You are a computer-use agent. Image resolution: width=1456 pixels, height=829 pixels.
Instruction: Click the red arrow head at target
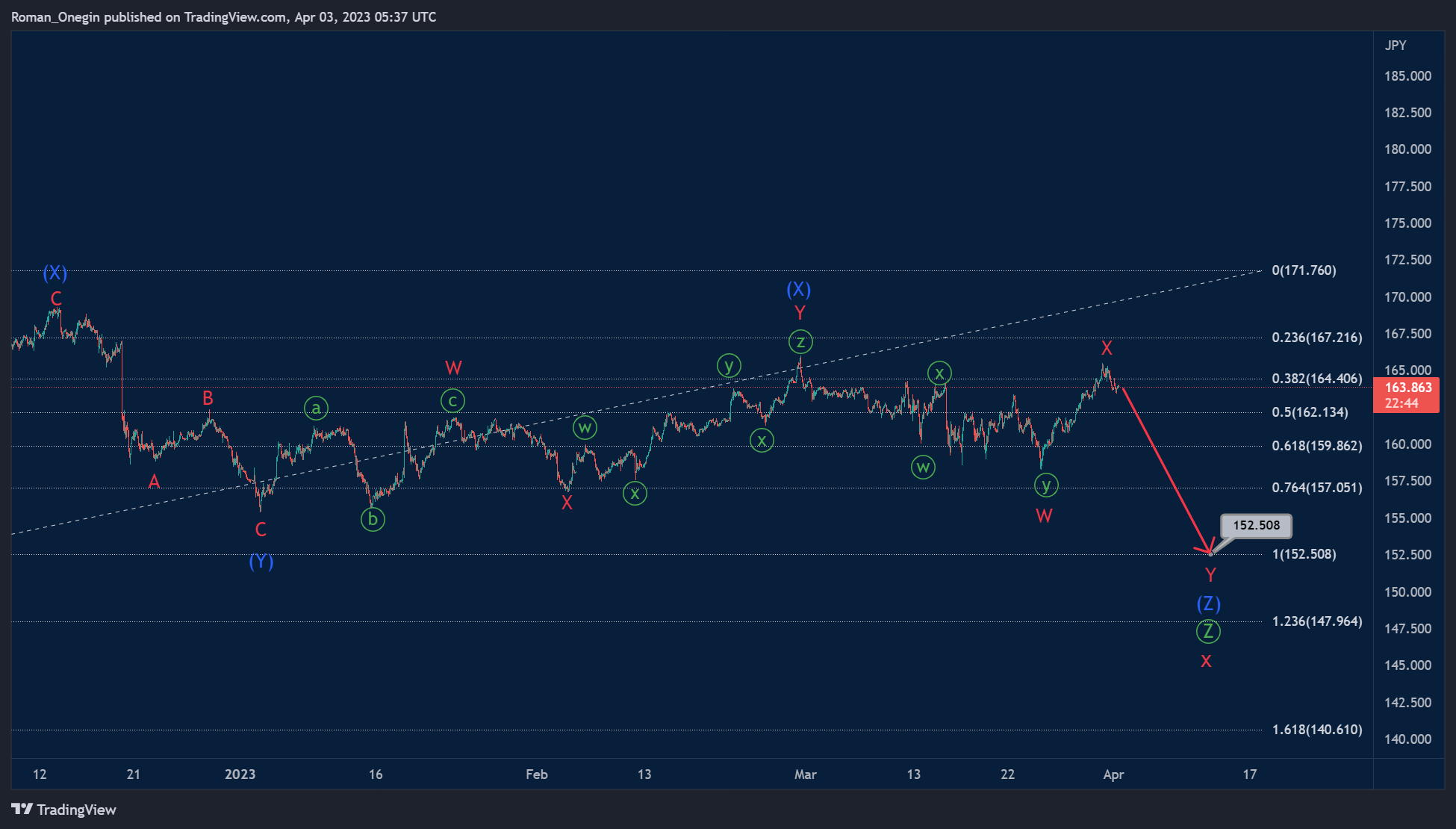(x=1207, y=551)
